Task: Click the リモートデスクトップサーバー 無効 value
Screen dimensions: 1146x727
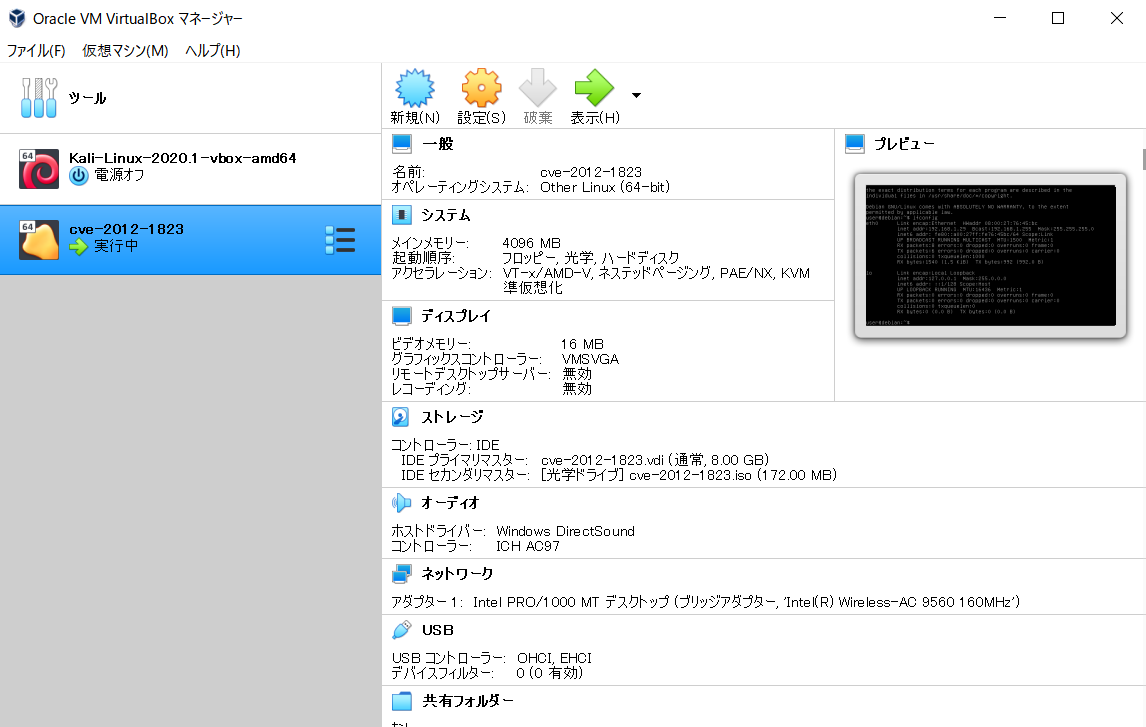Action: [x=577, y=373]
